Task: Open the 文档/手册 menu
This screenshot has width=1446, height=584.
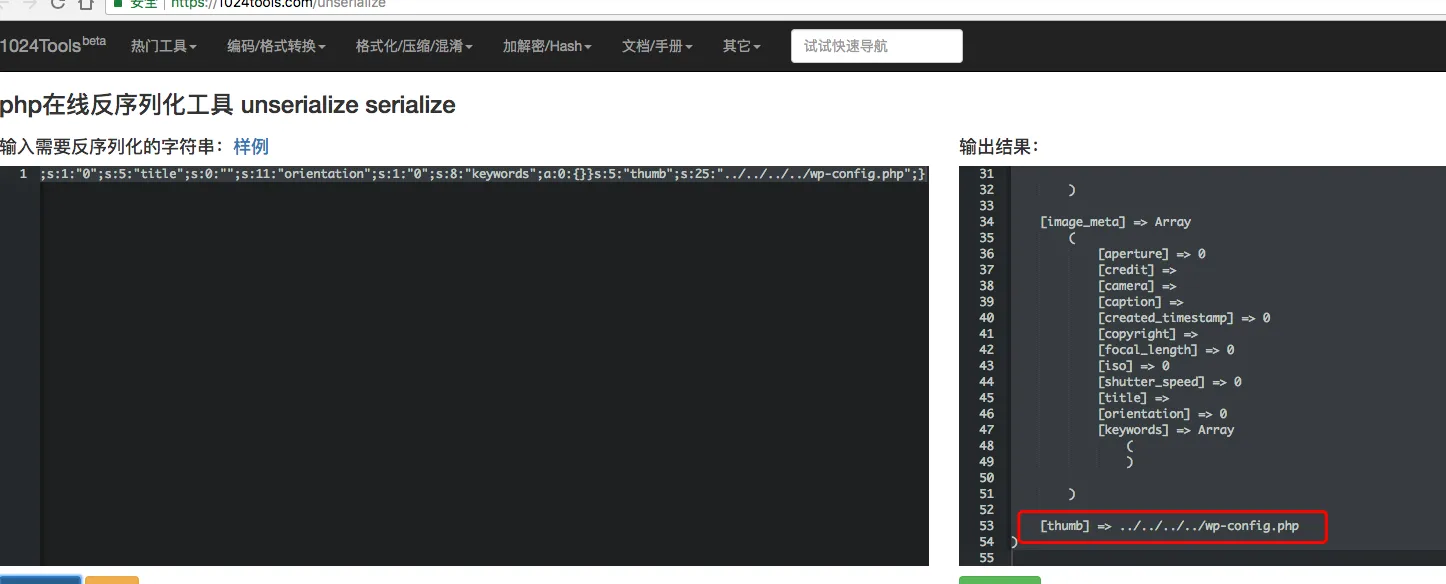Action: click(657, 46)
